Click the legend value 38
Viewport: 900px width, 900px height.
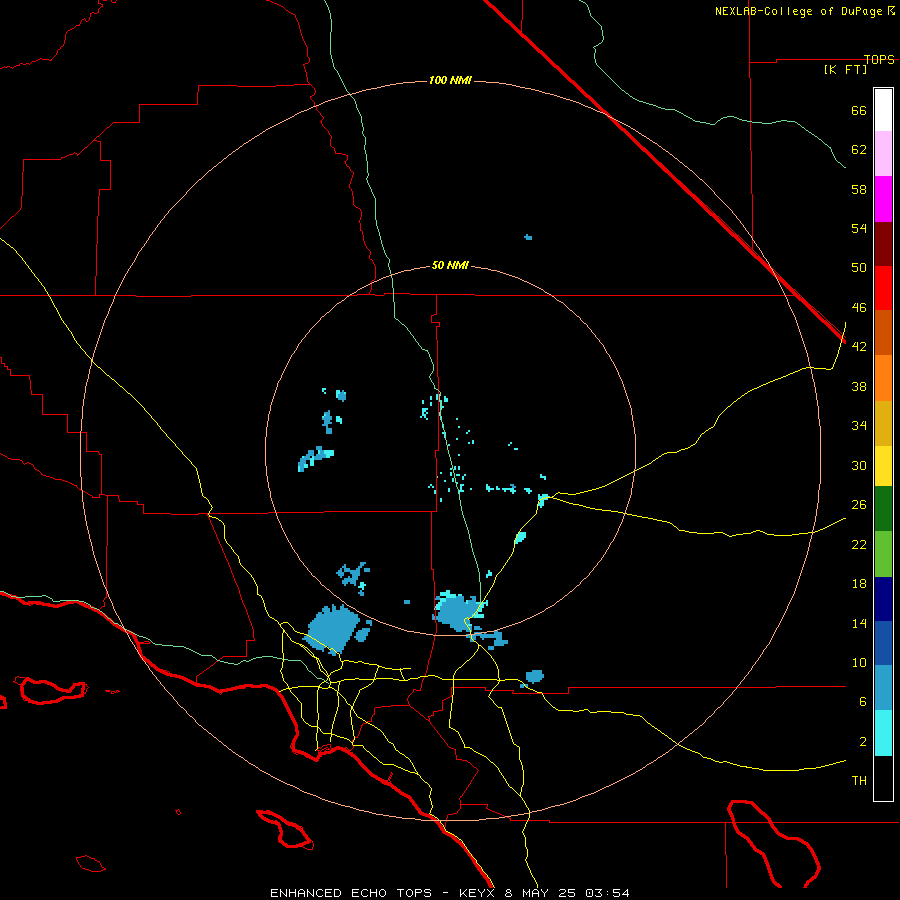pyautogui.click(x=859, y=386)
